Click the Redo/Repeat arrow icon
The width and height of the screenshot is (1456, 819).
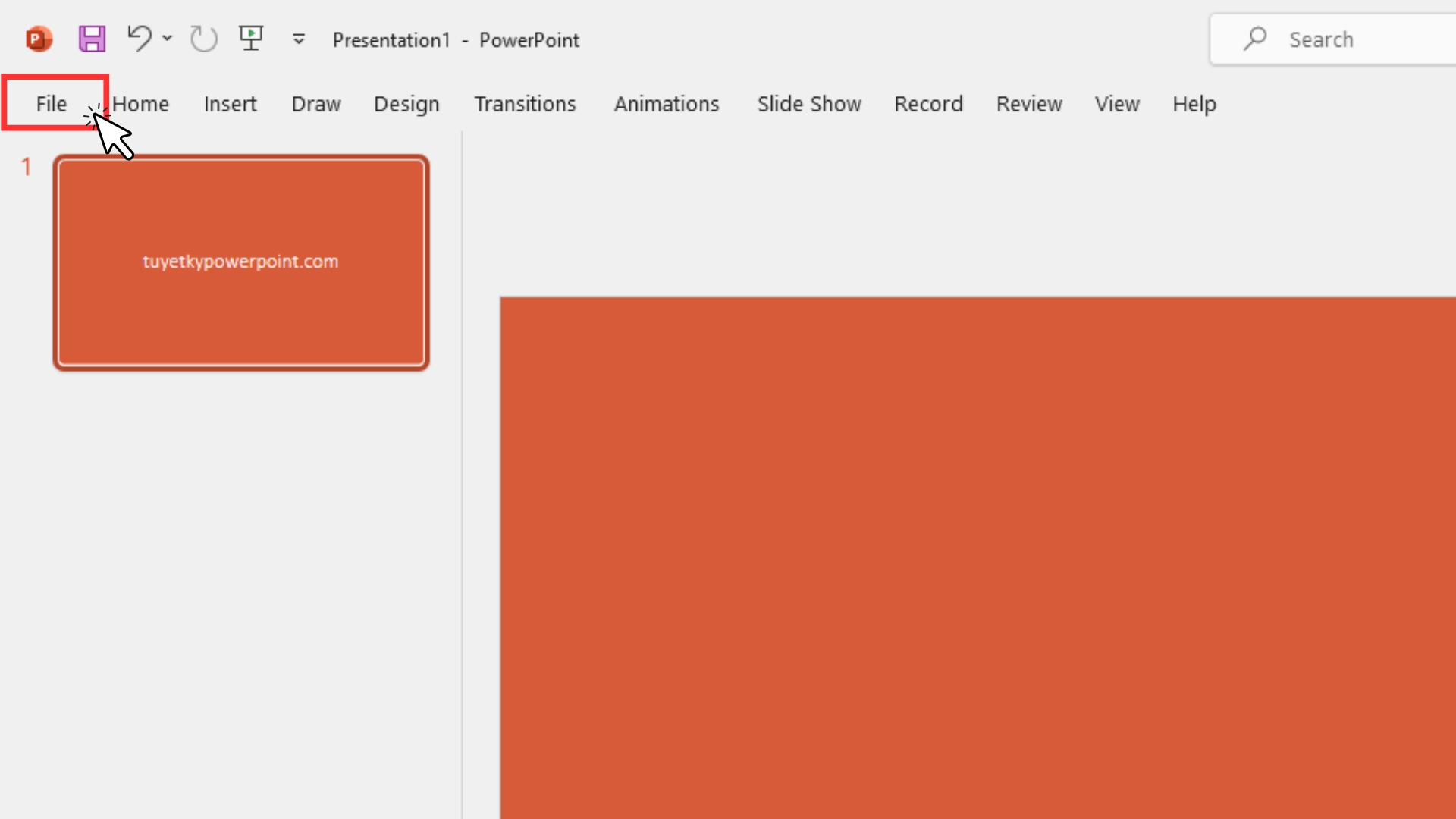203,39
